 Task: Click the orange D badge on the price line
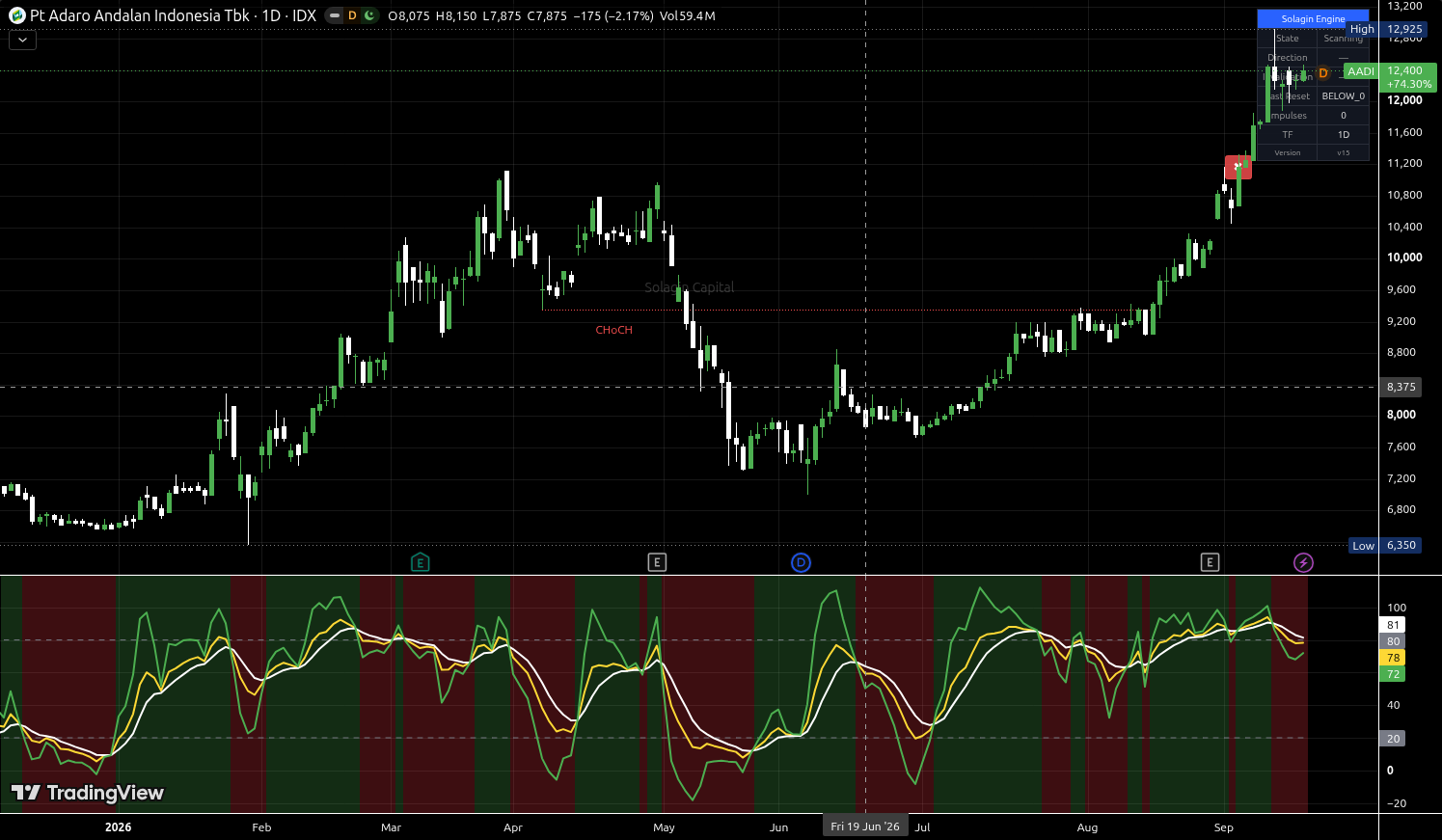click(x=1323, y=72)
